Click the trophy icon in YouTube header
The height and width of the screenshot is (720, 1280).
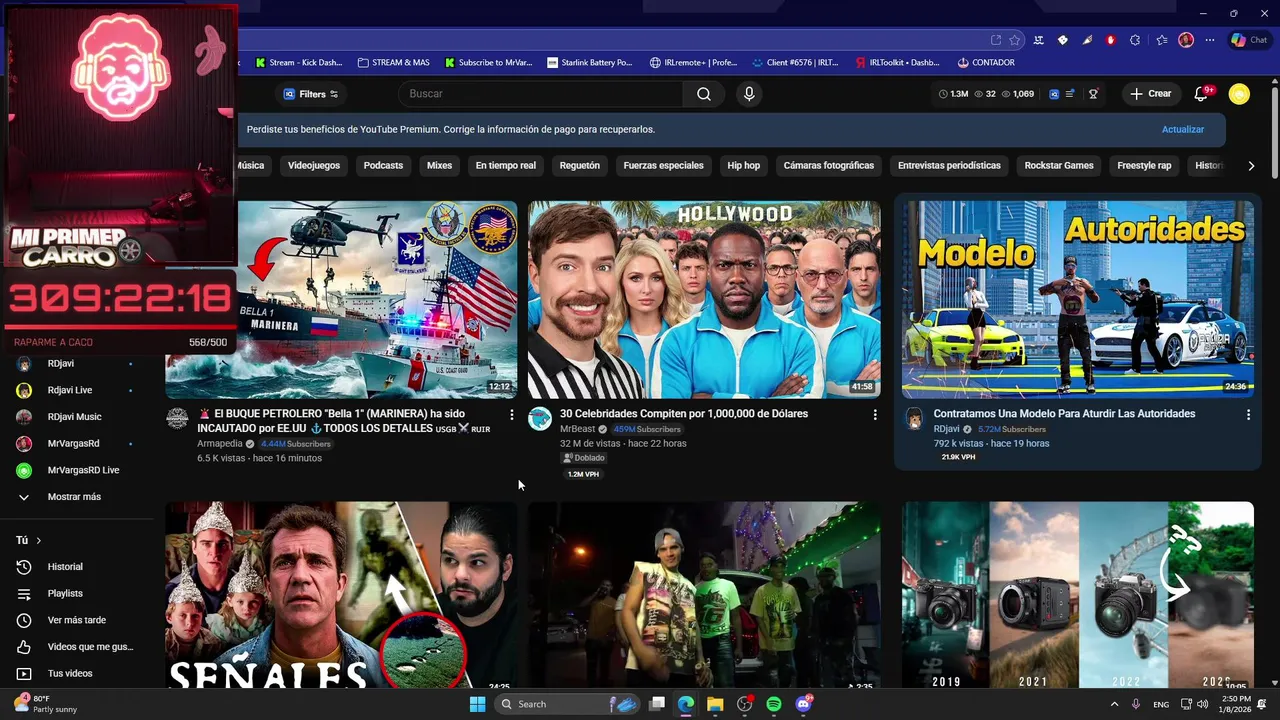point(1094,94)
